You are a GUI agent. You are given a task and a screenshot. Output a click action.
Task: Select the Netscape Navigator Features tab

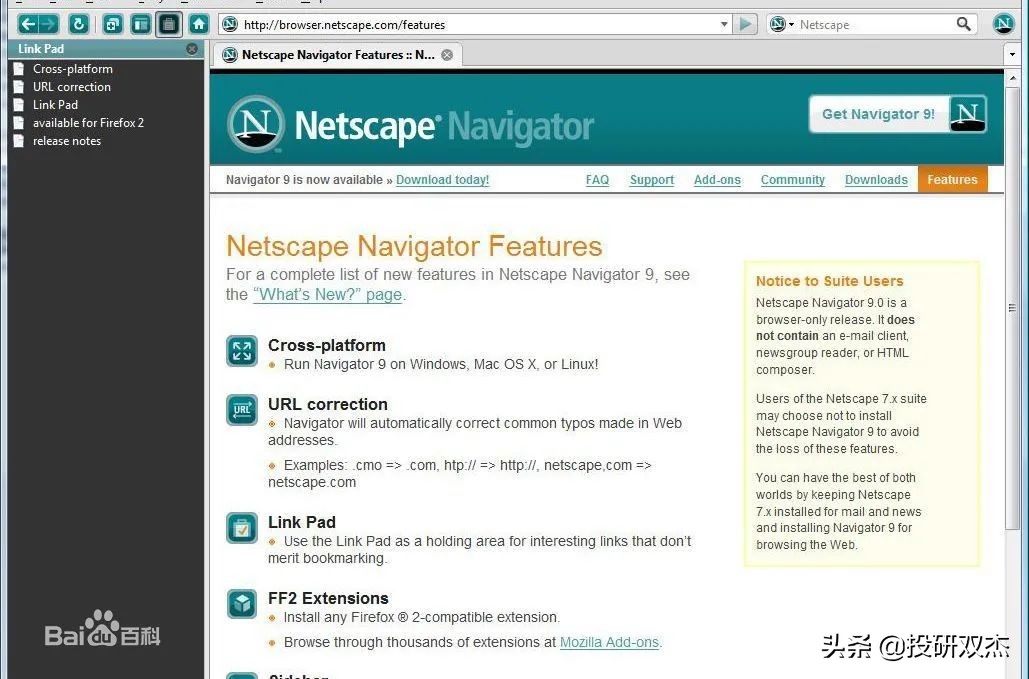click(338, 55)
